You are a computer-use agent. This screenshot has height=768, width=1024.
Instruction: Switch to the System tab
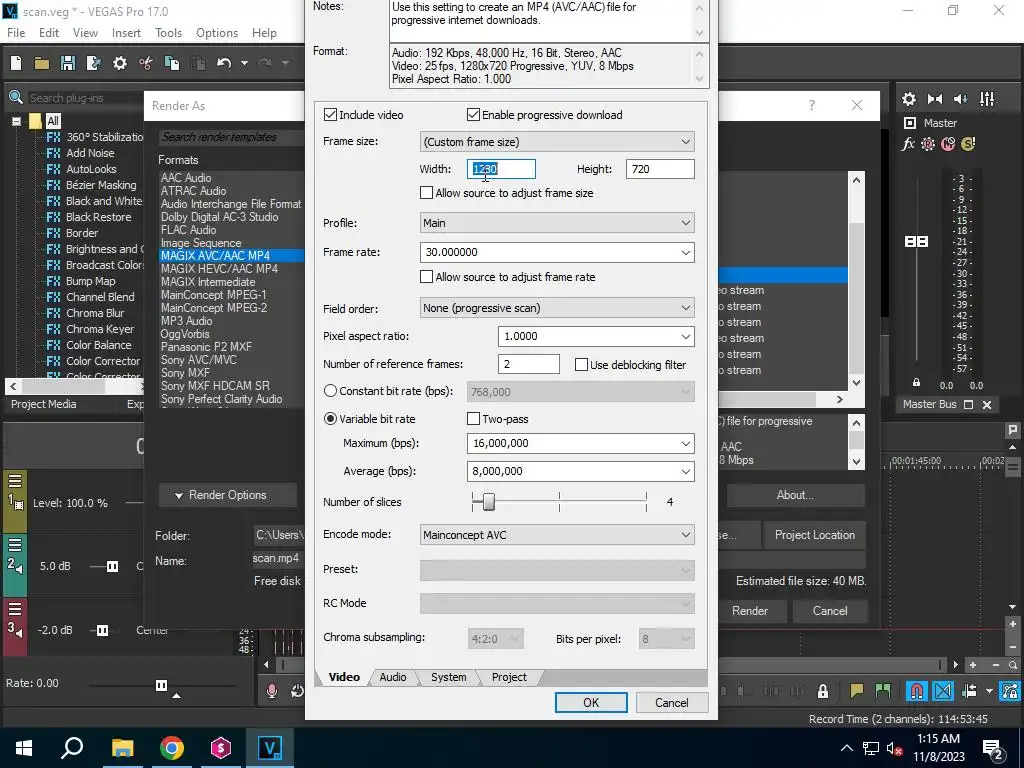(x=449, y=677)
